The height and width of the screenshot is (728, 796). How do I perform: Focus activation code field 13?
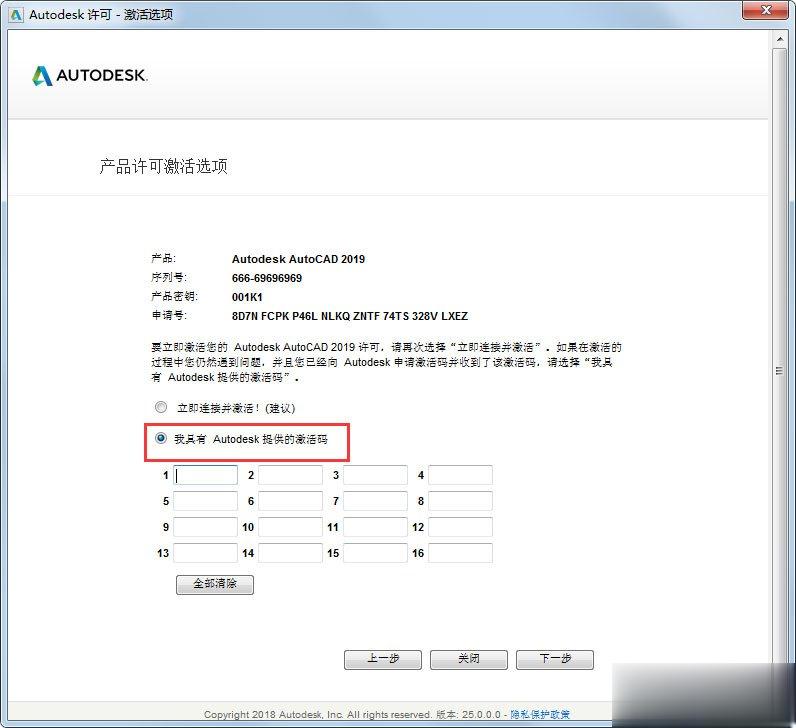(x=206, y=553)
